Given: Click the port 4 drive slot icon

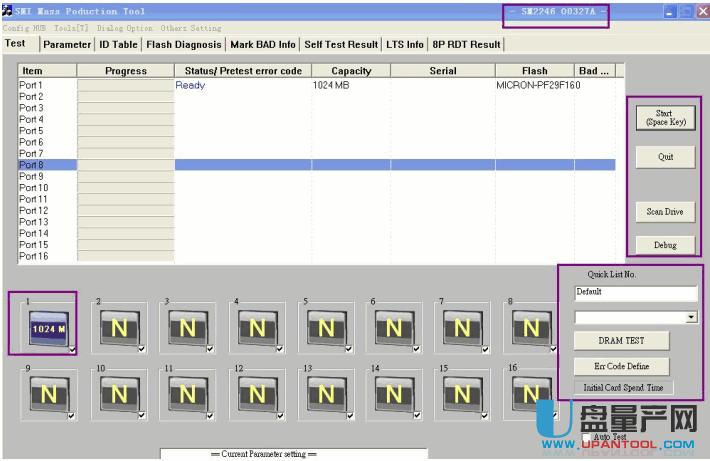Looking at the screenshot, I should coord(255,327).
